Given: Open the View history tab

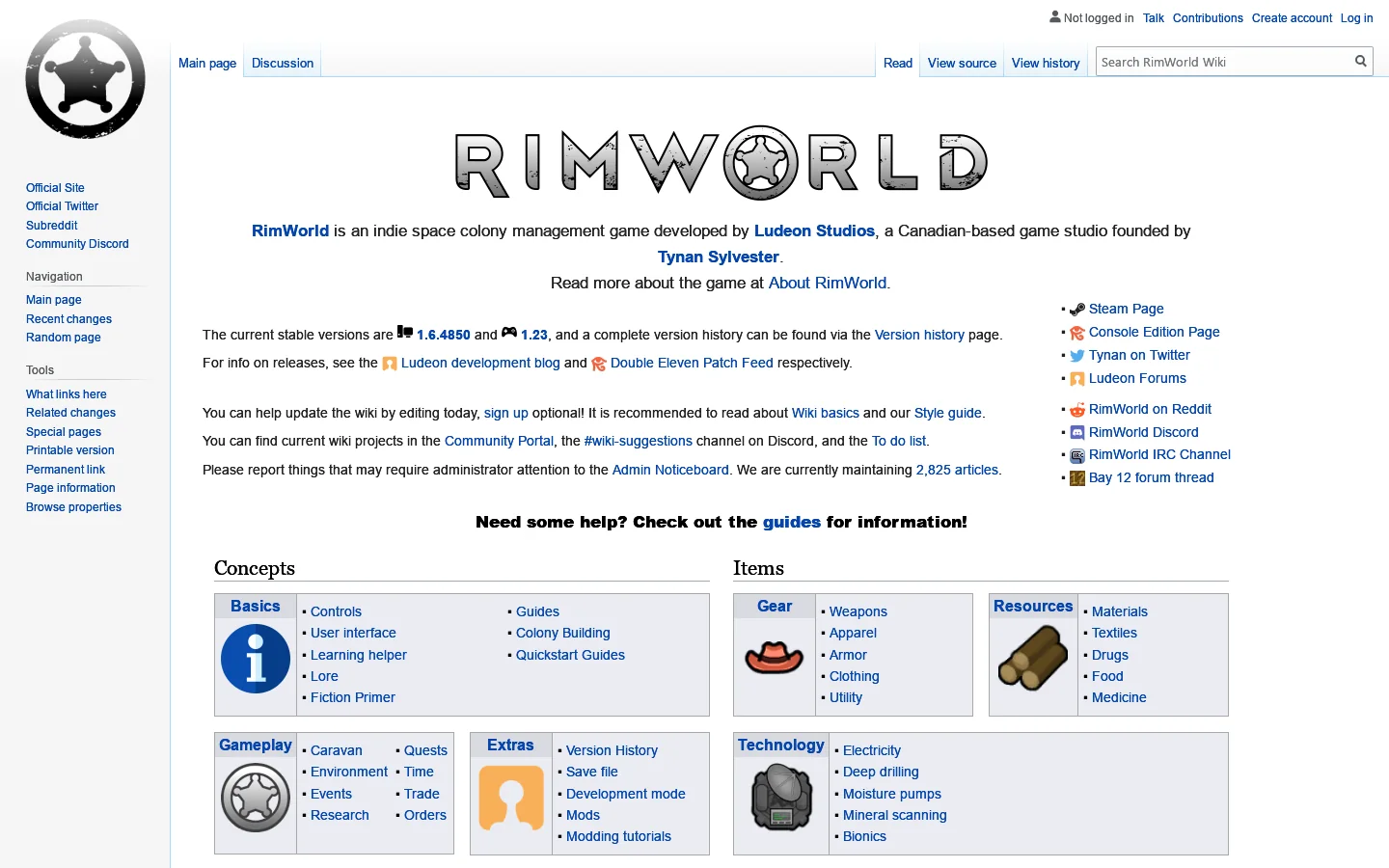Looking at the screenshot, I should coord(1046,63).
